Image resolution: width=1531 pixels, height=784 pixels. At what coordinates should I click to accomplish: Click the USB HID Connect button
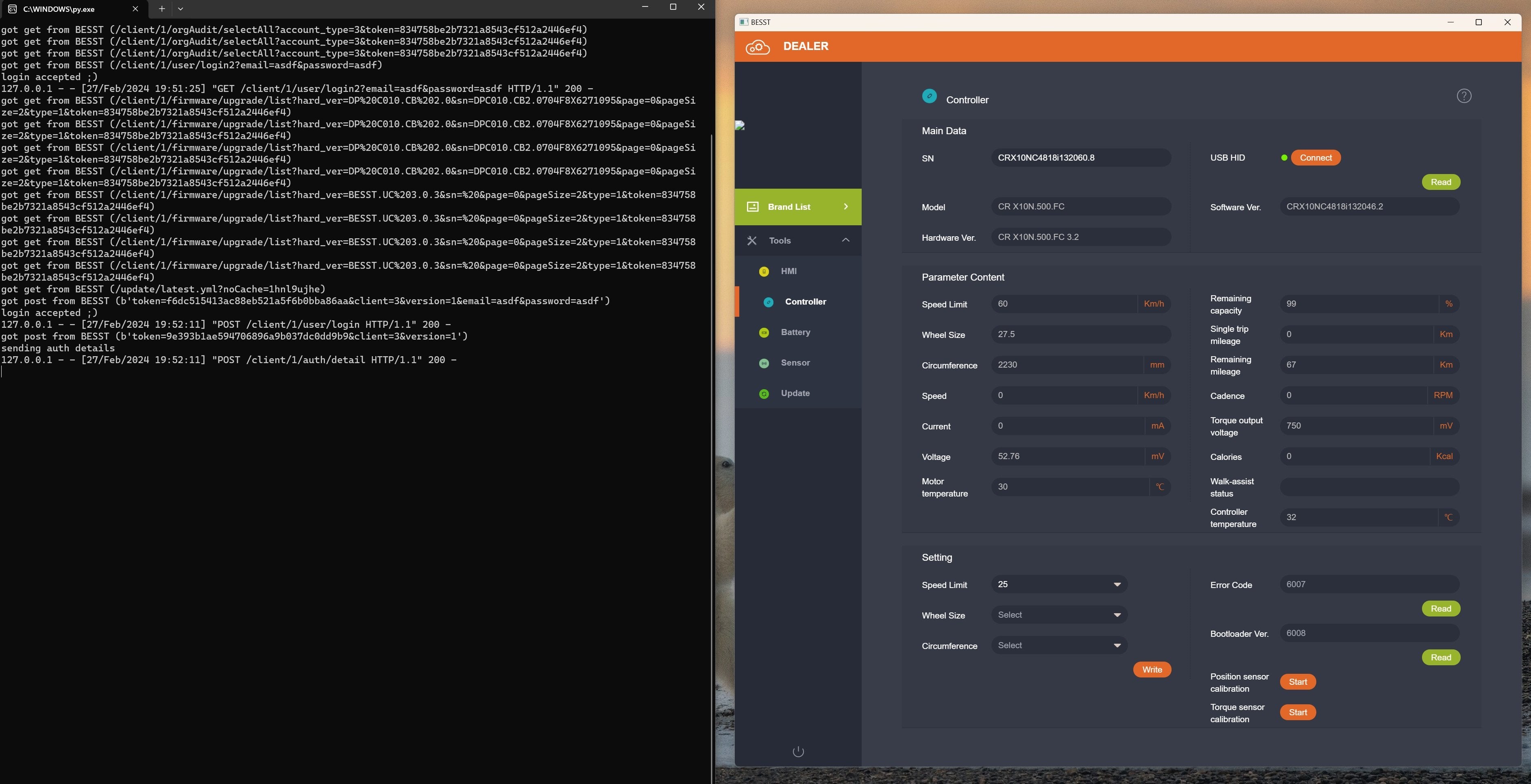1315,157
